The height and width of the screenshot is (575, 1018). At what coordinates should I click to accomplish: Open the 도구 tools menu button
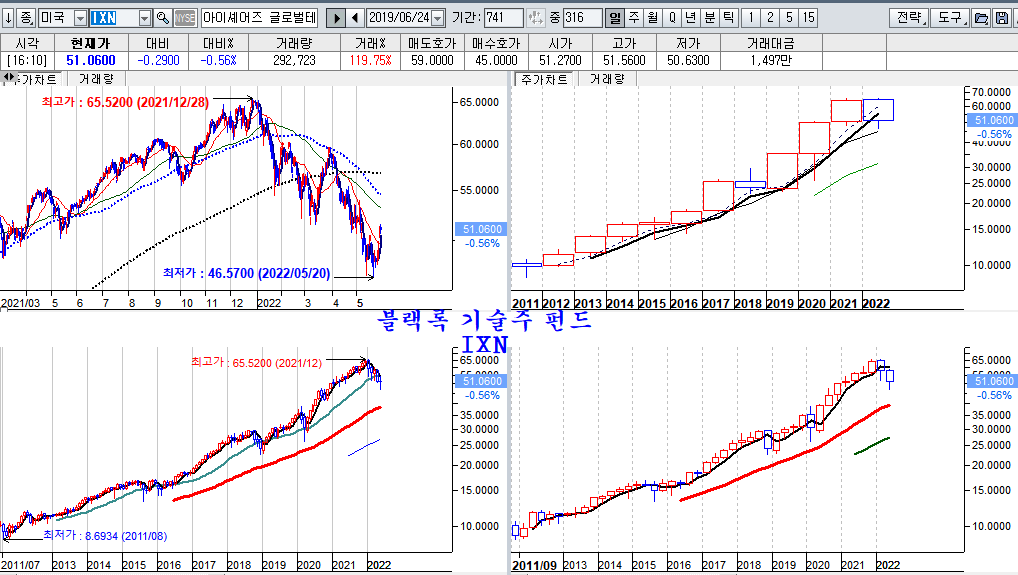pos(949,18)
